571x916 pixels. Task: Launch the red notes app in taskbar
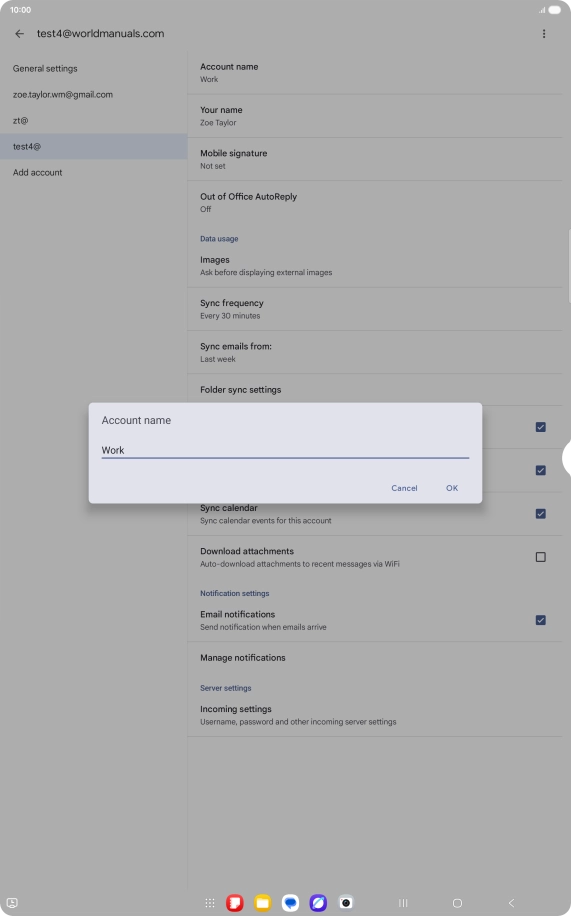tap(235, 903)
